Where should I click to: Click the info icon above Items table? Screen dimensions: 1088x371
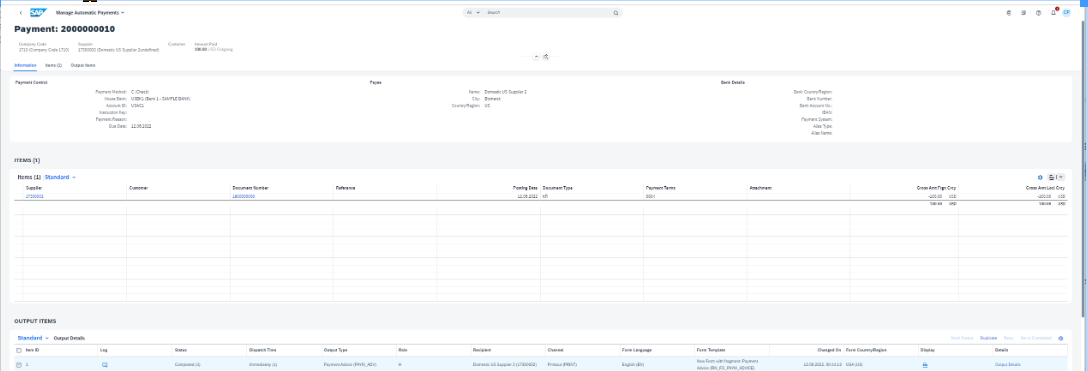click(1040, 178)
